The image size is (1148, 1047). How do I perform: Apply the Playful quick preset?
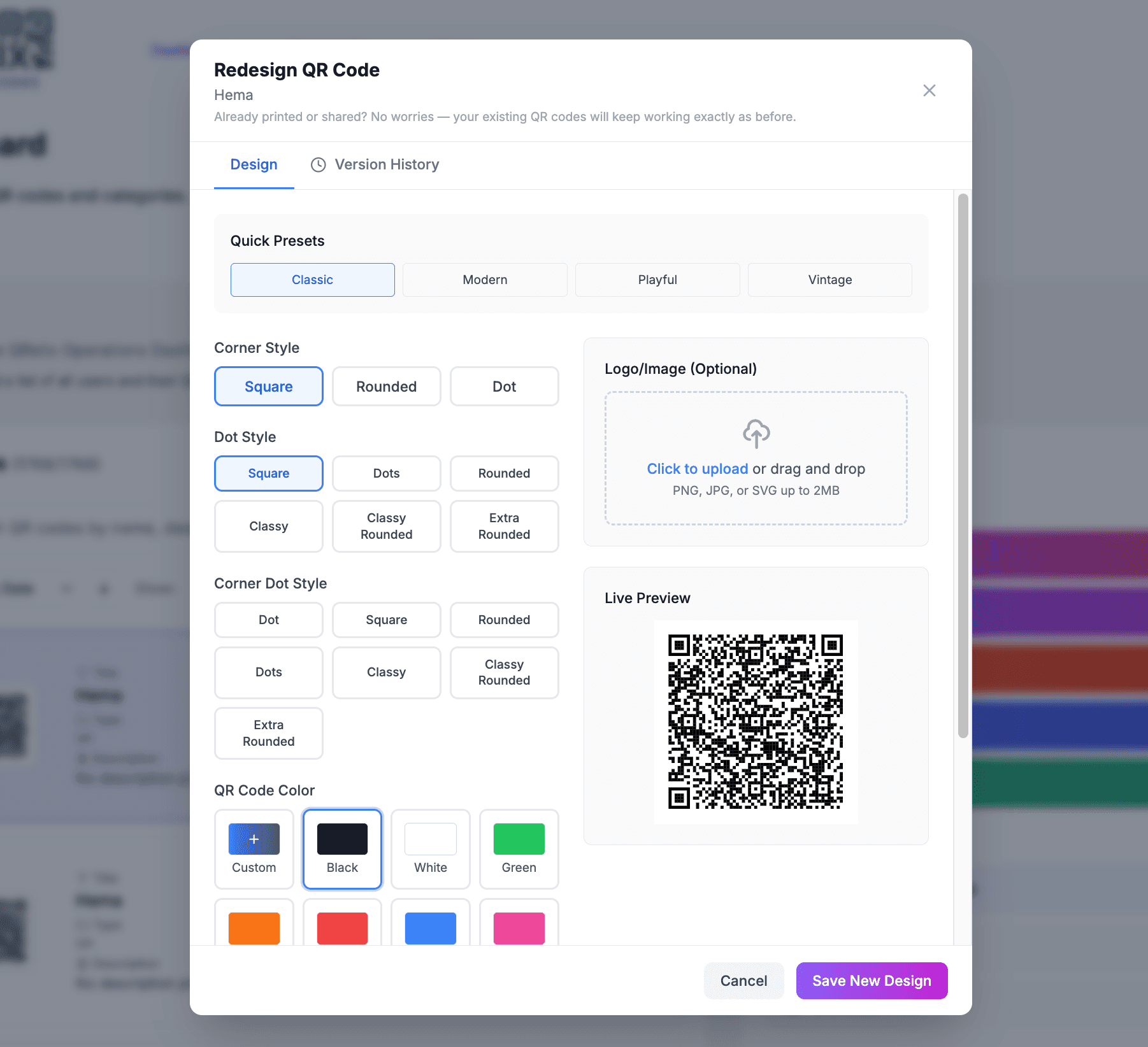(x=657, y=280)
